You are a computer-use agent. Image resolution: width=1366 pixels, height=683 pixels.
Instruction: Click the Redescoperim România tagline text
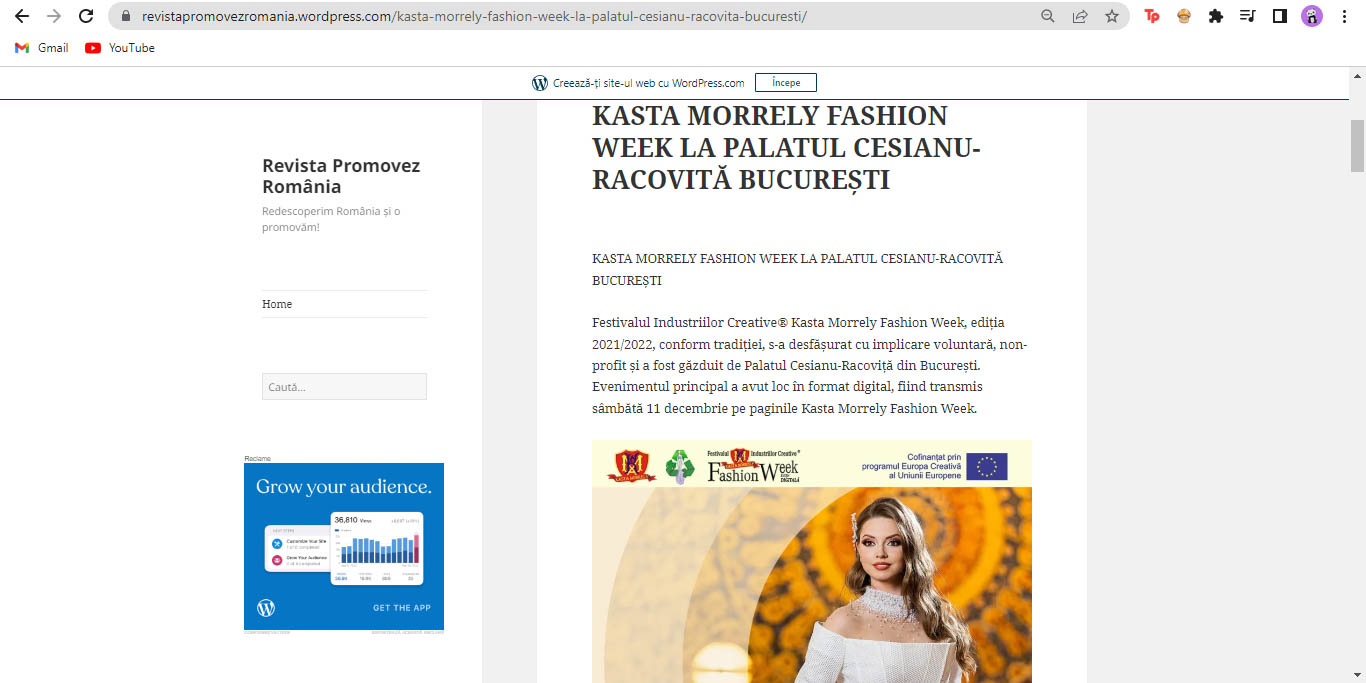coord(331,219)
